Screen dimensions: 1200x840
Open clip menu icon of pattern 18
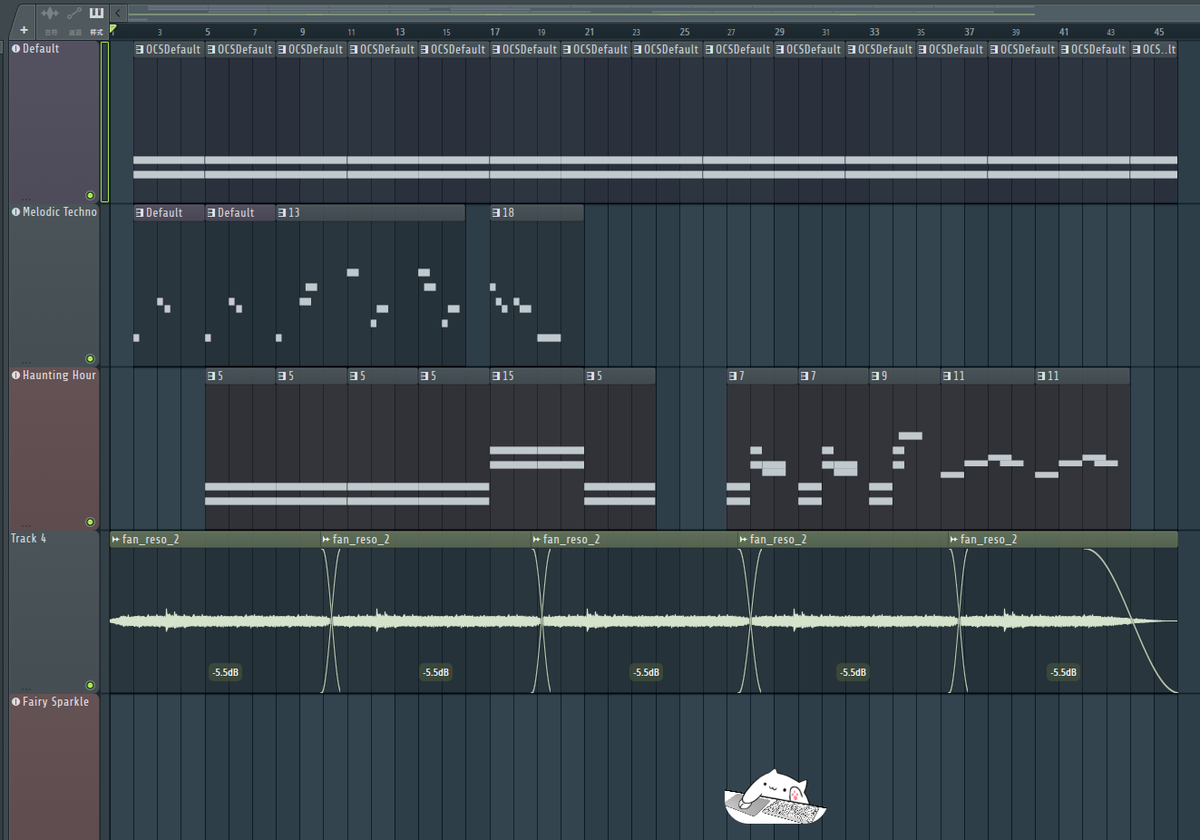pos(497,212)
